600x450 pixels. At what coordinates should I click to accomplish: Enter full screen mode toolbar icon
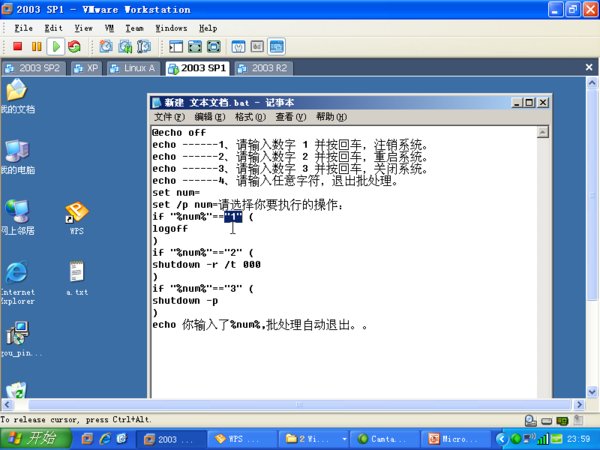214,47
